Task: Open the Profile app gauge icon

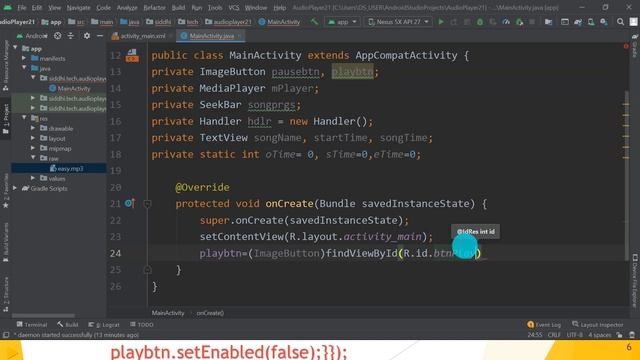Action: pyautogui.click(x=506, y=22)
